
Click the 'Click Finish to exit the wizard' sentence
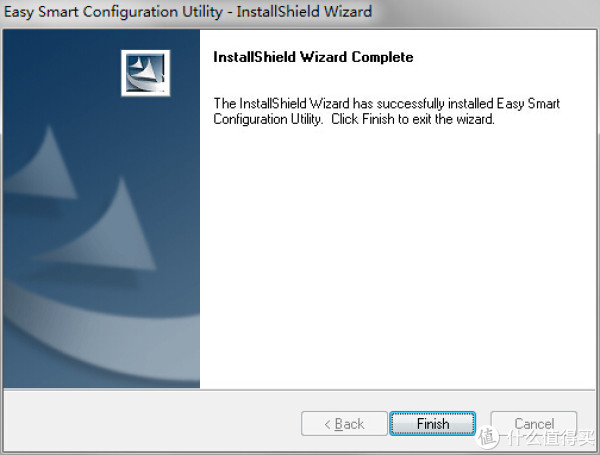point(412,119)
